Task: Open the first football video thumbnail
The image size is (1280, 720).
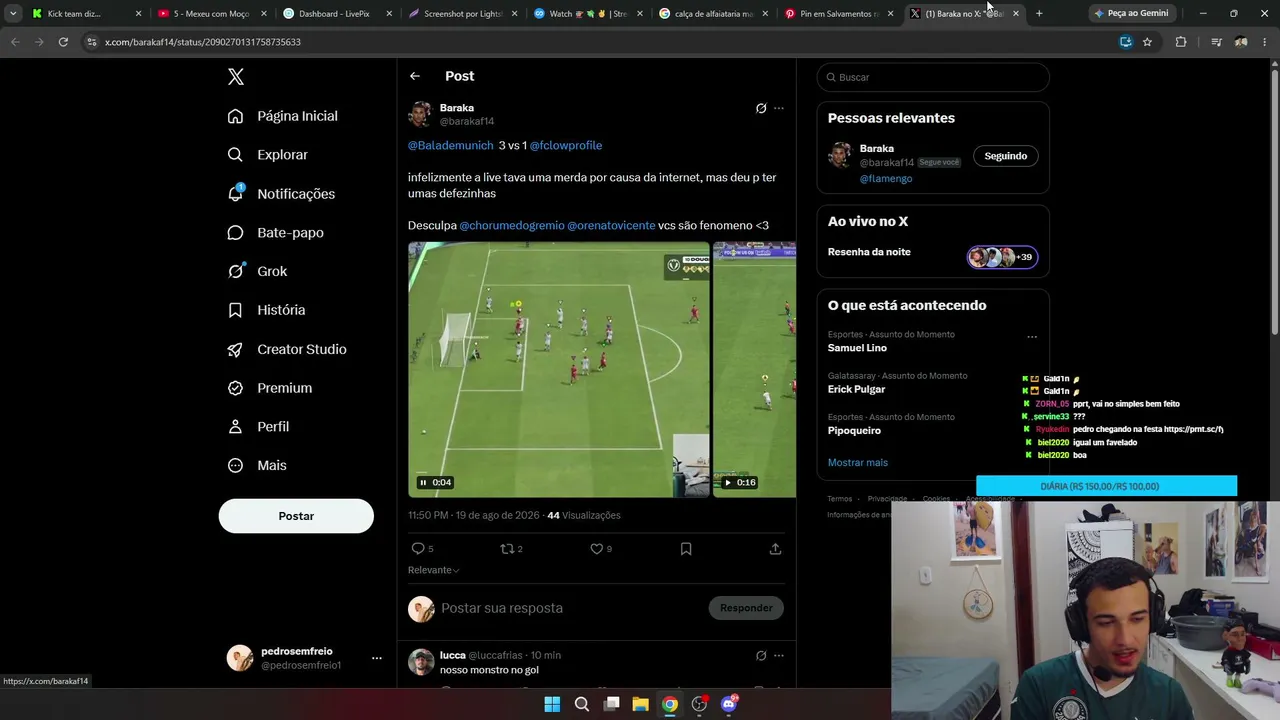Action: tap(559, 369)
